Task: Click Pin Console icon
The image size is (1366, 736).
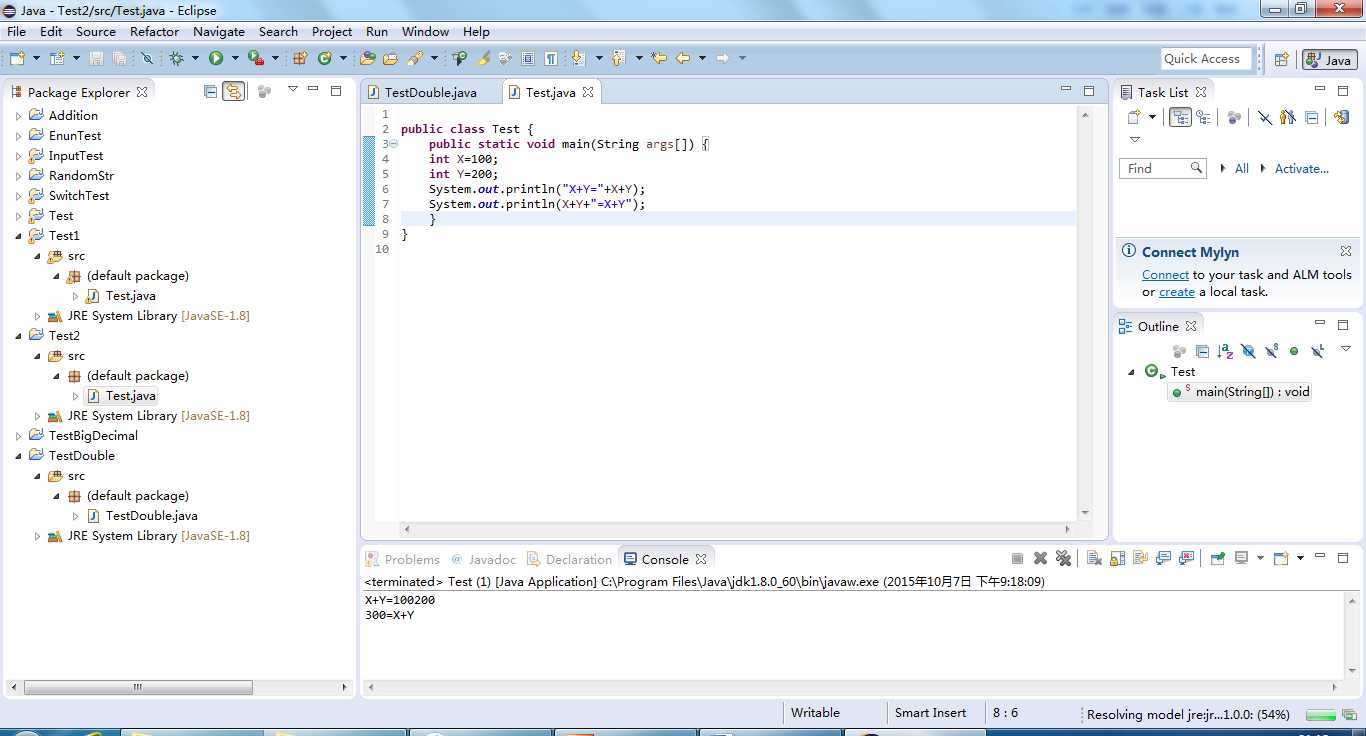Action: tap(1217, 558)
